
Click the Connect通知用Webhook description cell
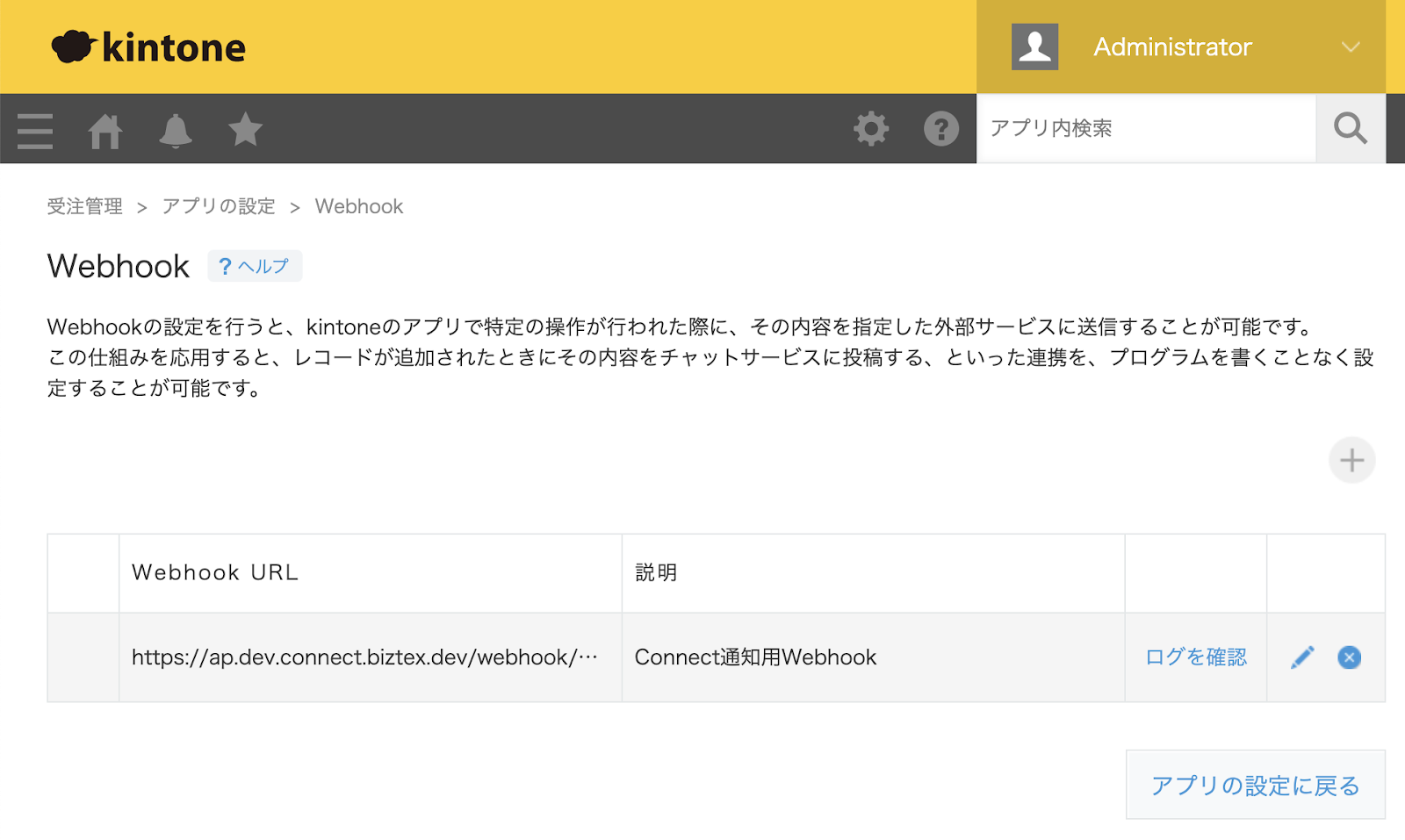coord(873,657)
